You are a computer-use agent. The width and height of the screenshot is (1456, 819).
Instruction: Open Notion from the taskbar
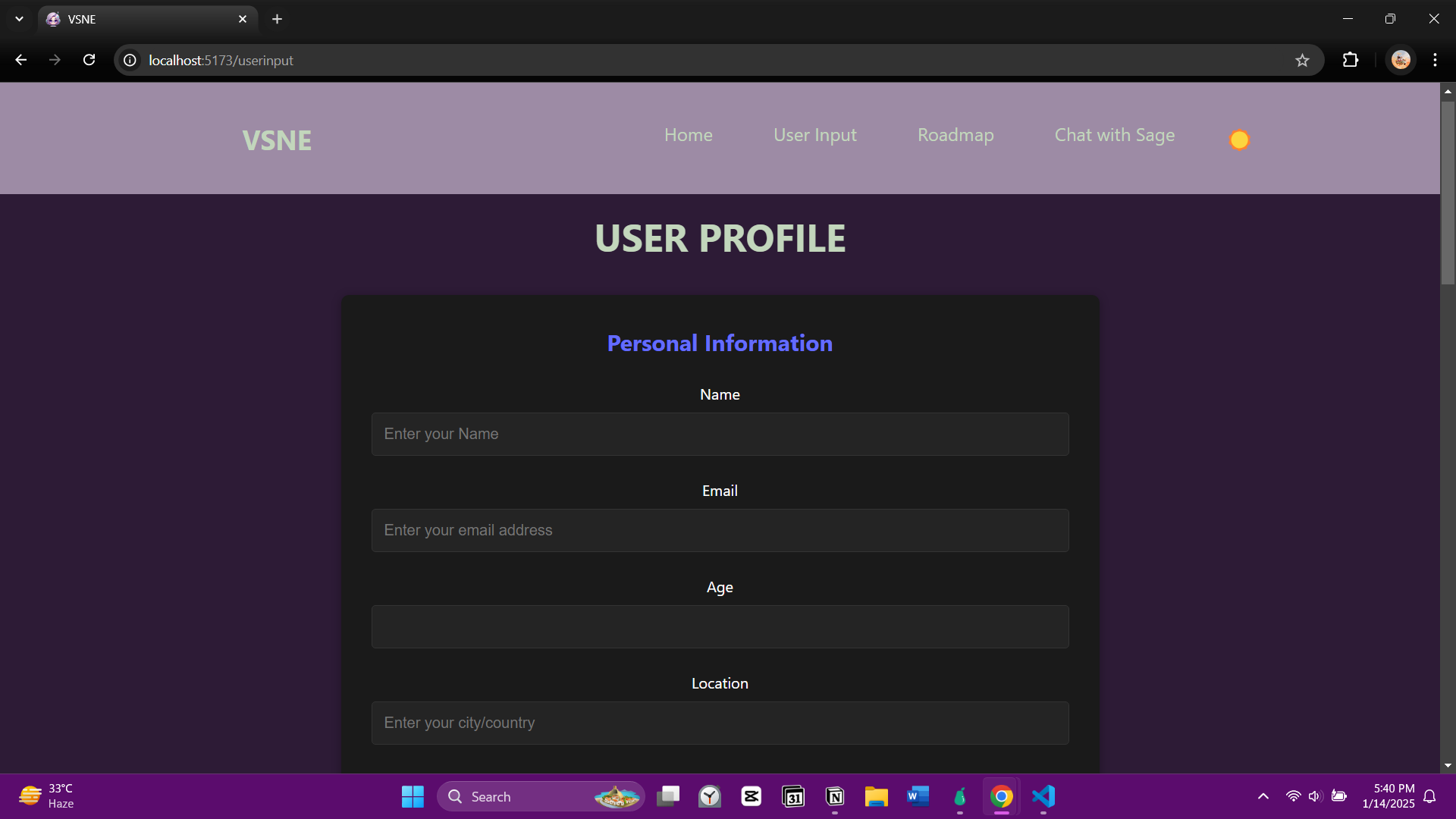[x=835, y=796]
